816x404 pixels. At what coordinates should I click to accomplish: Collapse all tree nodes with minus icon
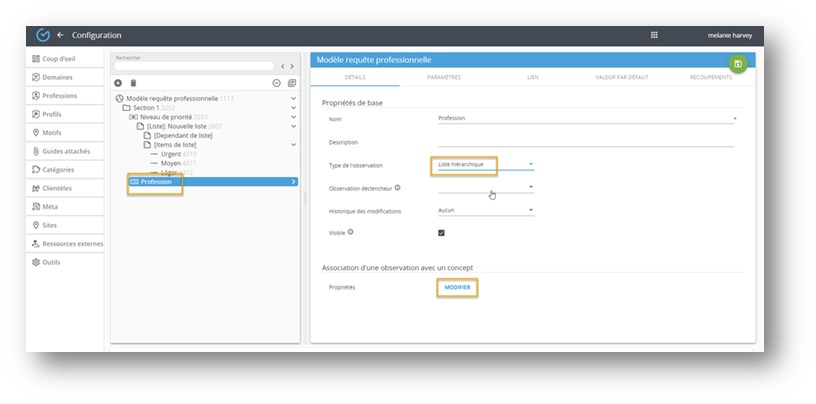pyautogui.click(x=277, y=83)
